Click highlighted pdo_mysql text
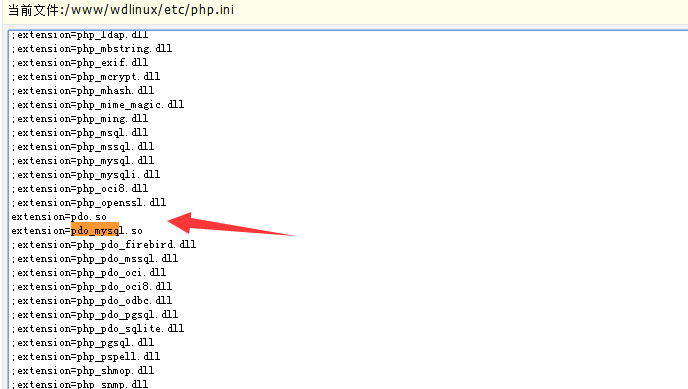Screen dimensions: 688x389 click(95, 230)
